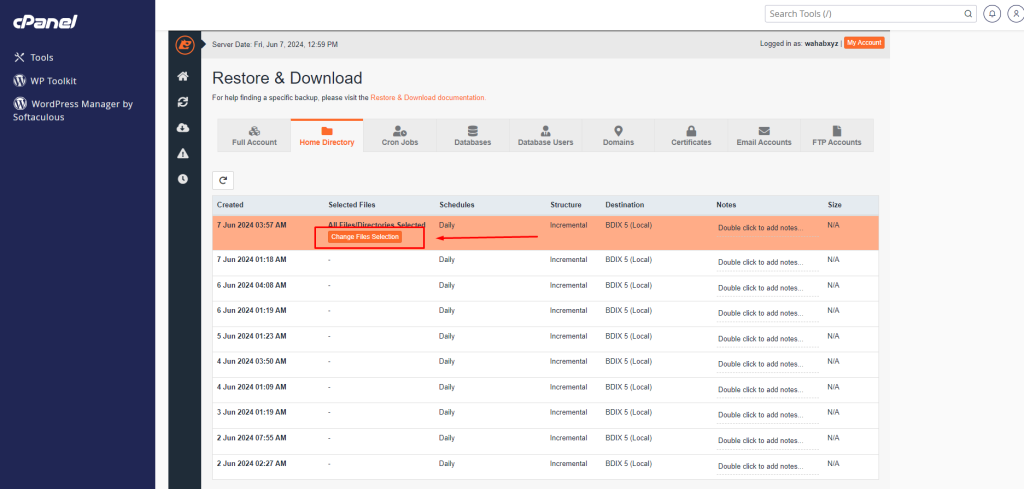Image resolution: width=1024 pixels, height=489 pixels.
Task: Click the refresh button above the table
Action: 224,180
